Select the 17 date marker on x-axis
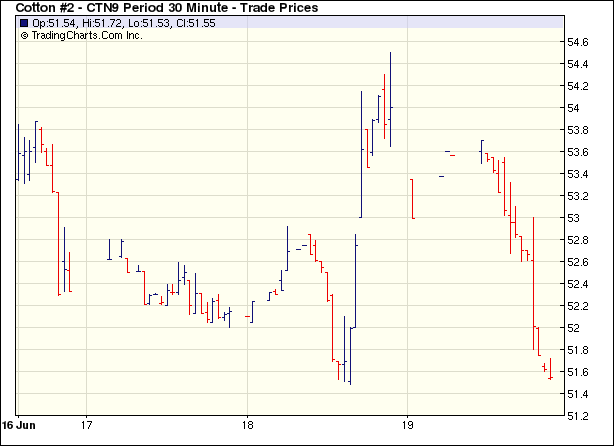614x446 pixels. 87,422
